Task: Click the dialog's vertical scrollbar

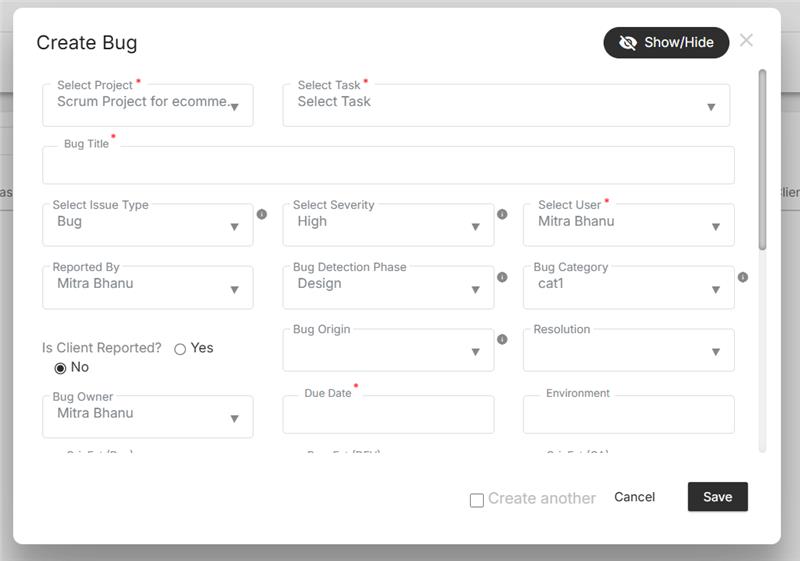Action: pyautogui.click(x=763, y=160)
